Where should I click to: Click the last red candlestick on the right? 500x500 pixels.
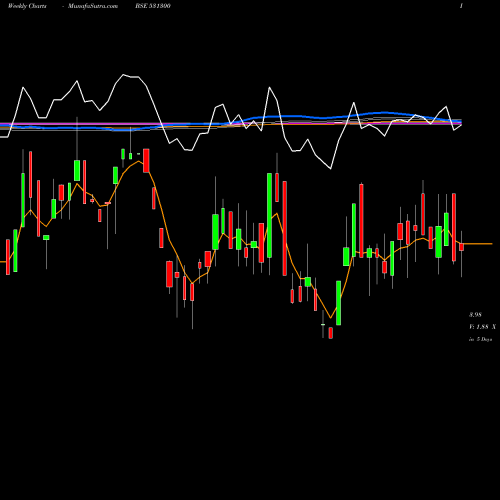point(461,247)
